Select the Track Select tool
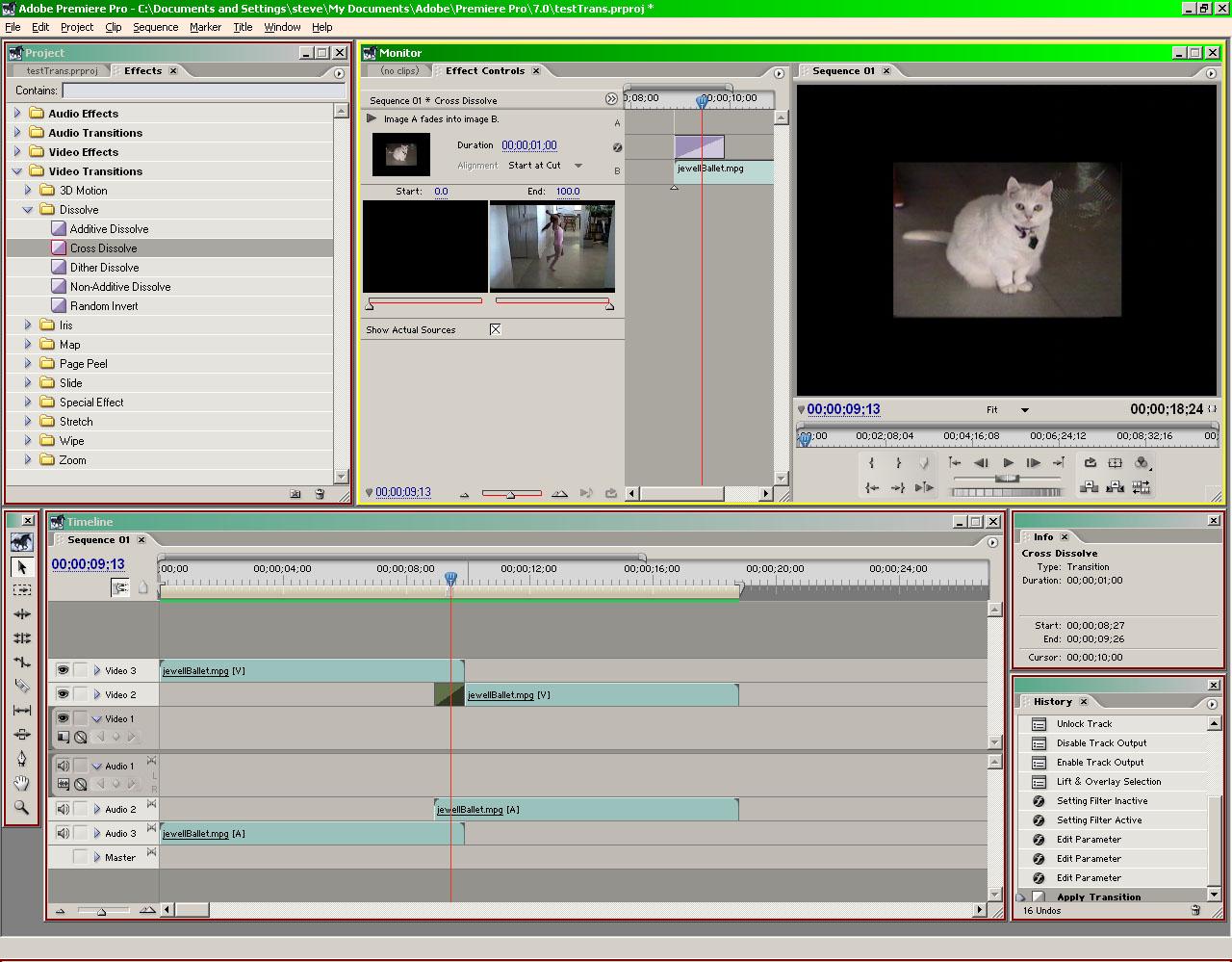Image resolution: width=1232 pixels, height=962 pixels. (21, 589)
